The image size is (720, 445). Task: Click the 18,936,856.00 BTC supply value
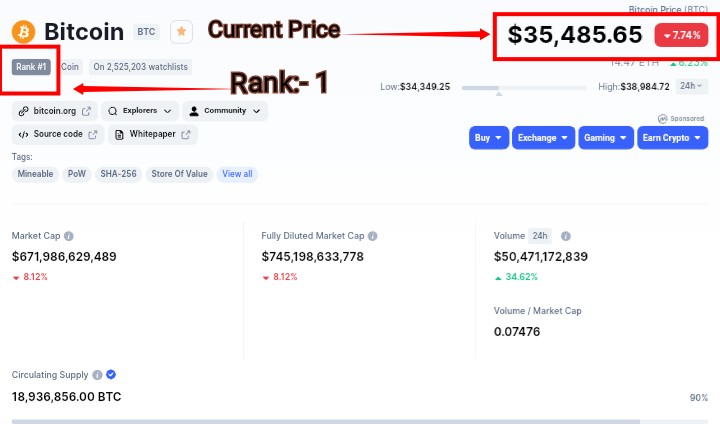(x=67, y=397)
